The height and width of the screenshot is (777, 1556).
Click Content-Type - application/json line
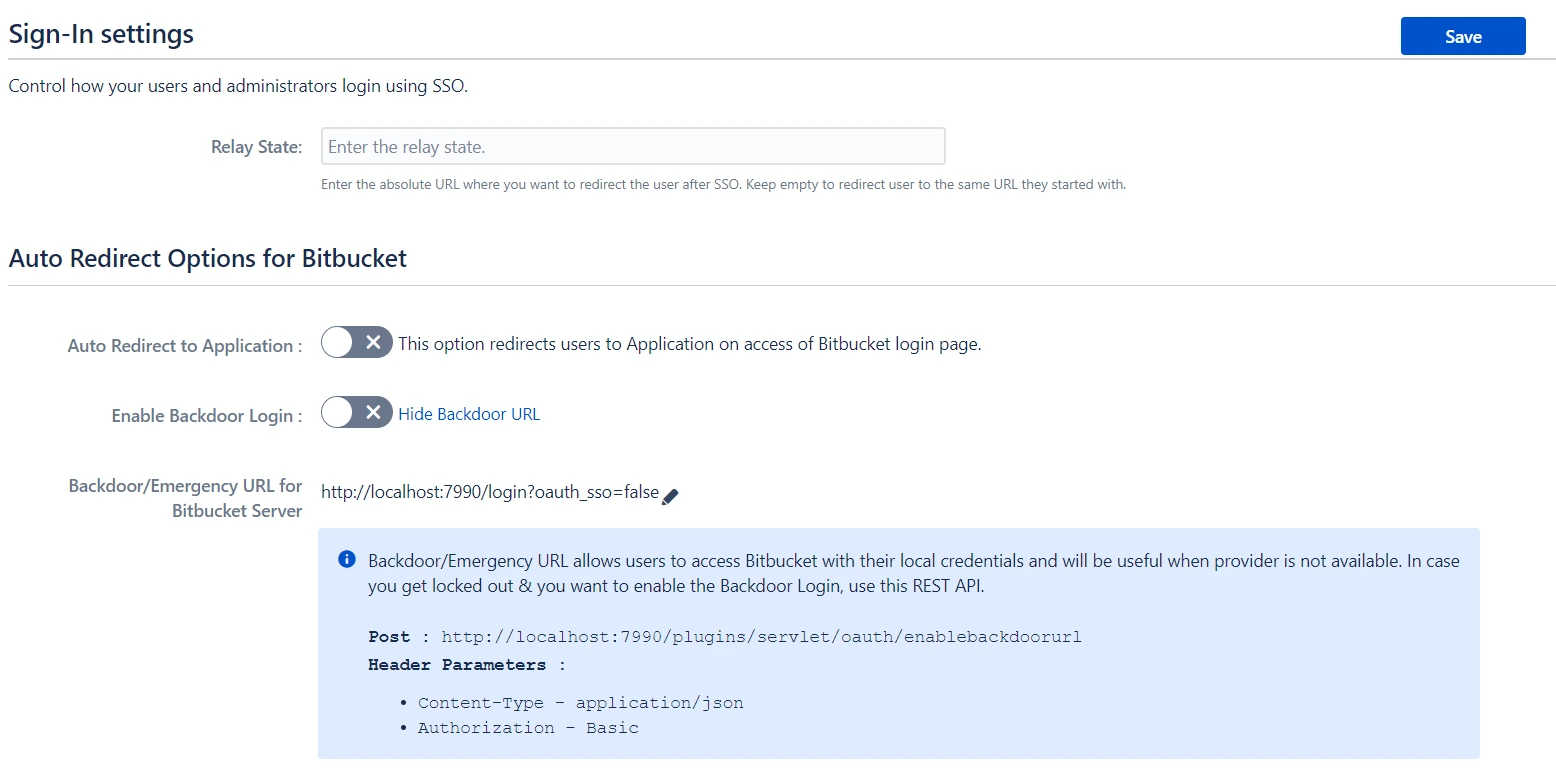tap(580, 702)
